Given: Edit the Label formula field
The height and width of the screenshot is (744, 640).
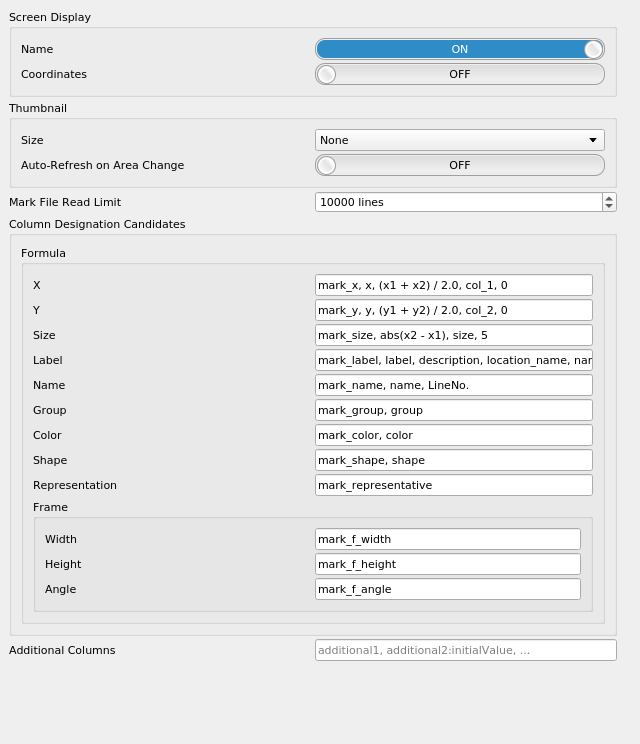Looking at the screenshot, I should 454,360.
